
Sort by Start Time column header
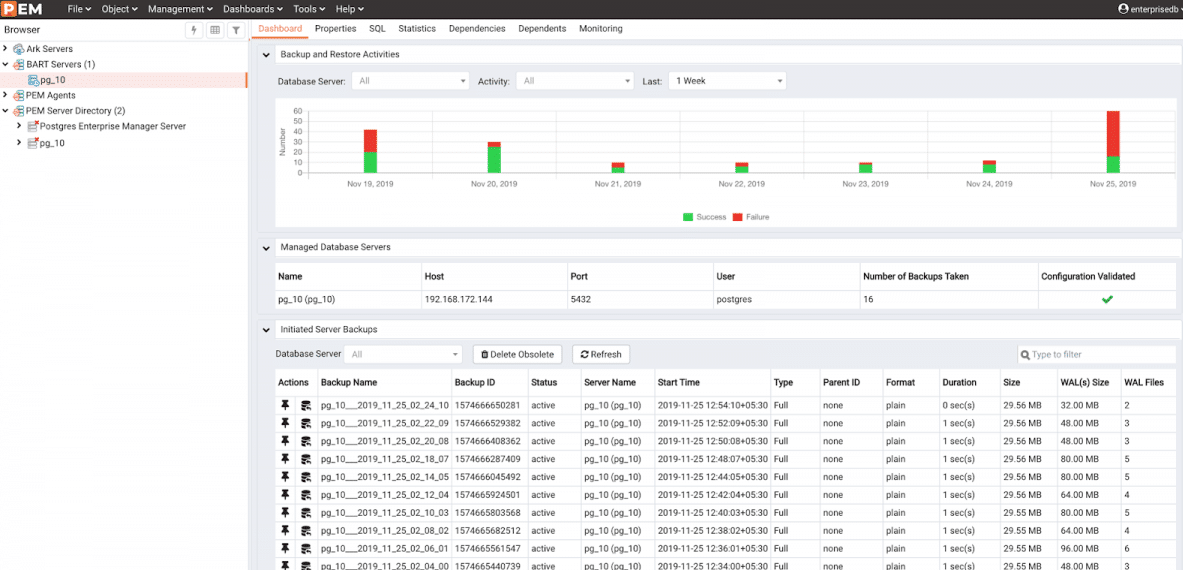[679, 382]
